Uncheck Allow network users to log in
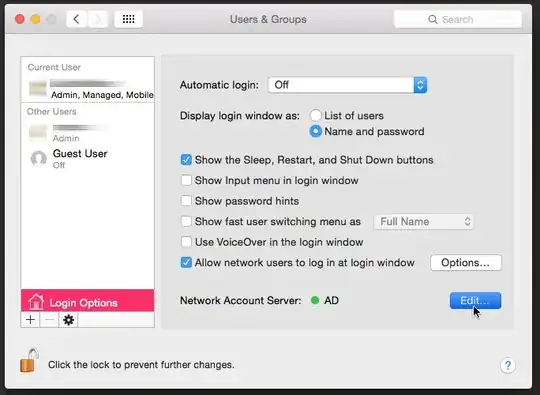 pos(186,263)
